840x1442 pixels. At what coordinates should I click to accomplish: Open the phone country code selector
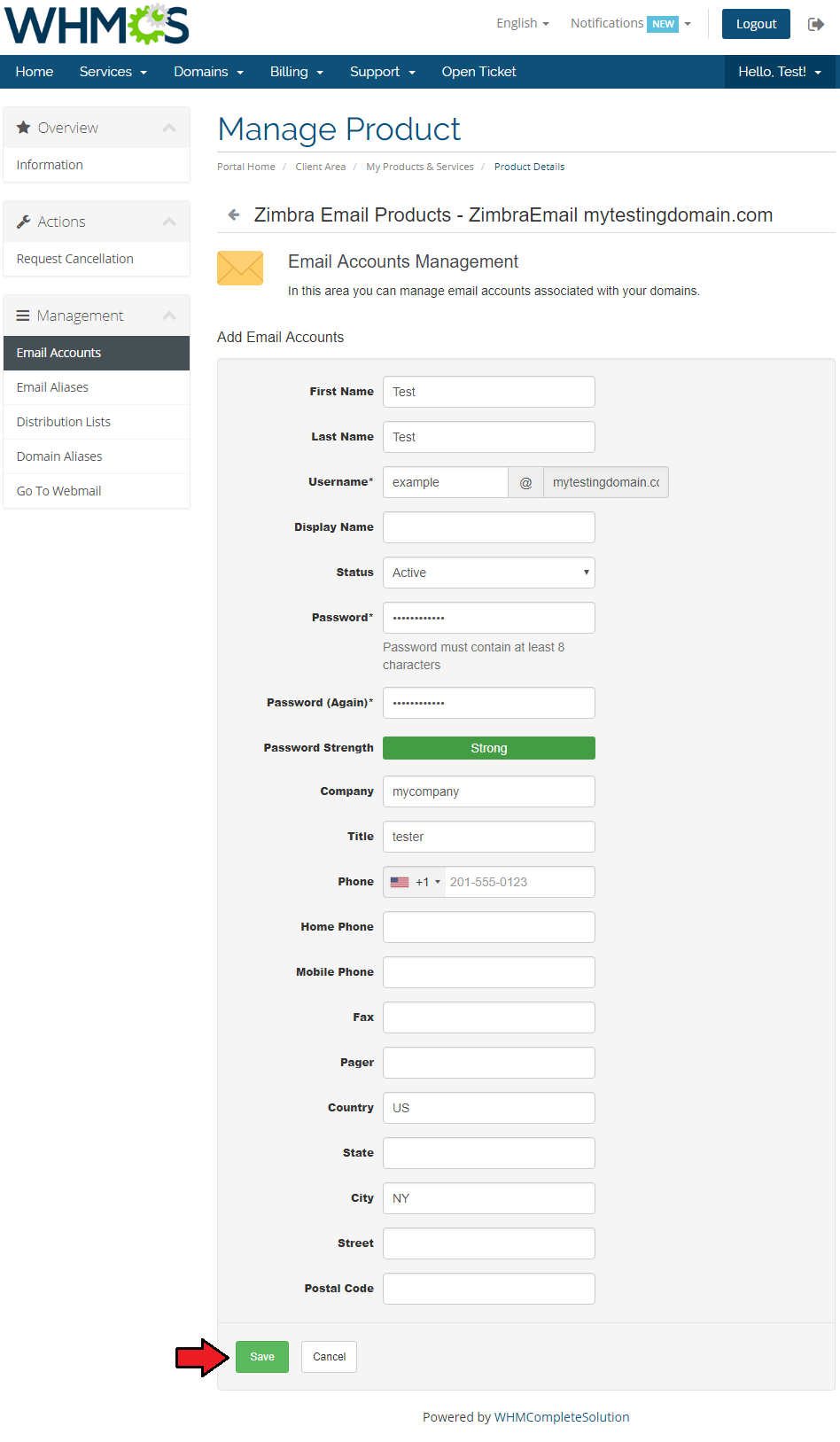click(415, 882)
